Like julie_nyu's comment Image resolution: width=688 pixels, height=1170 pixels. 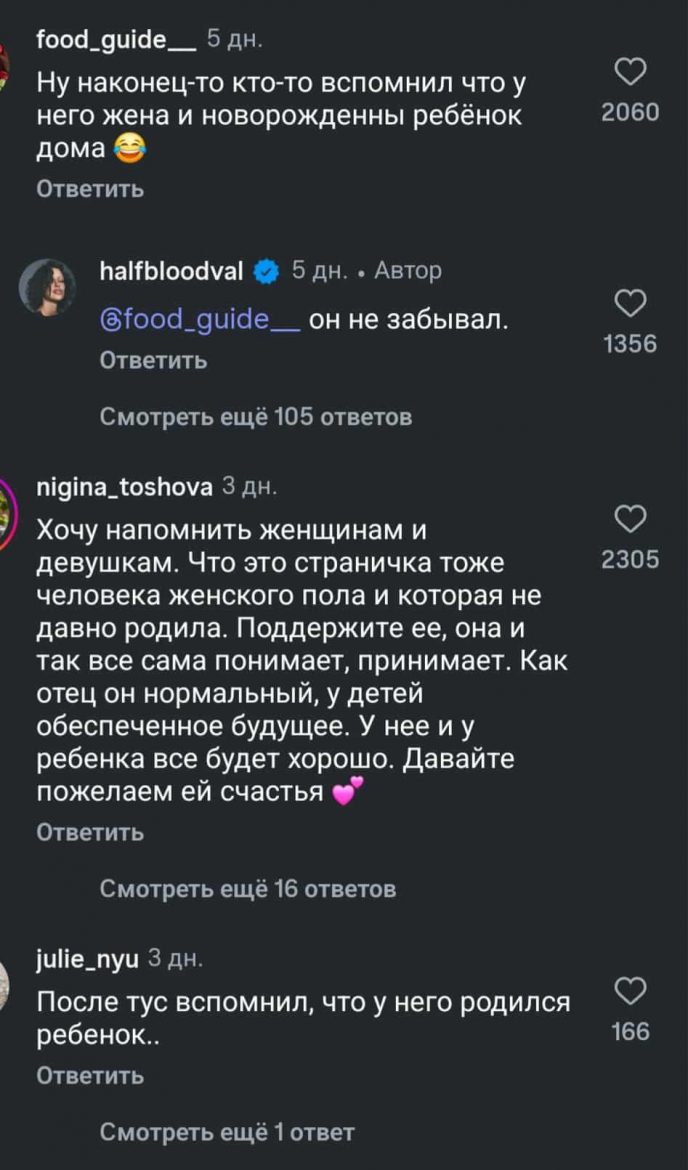(629, 991)
